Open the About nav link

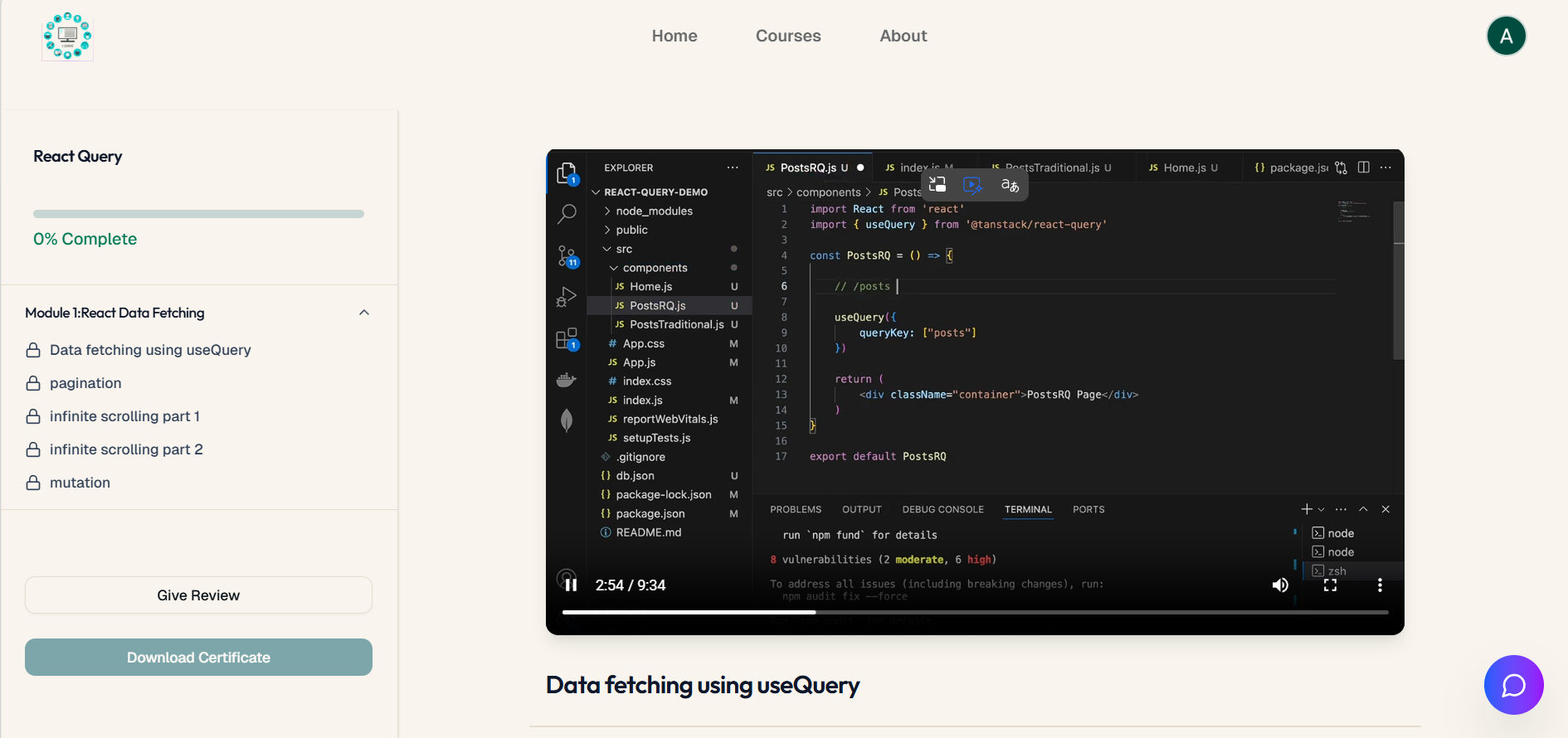click(903, 36)
